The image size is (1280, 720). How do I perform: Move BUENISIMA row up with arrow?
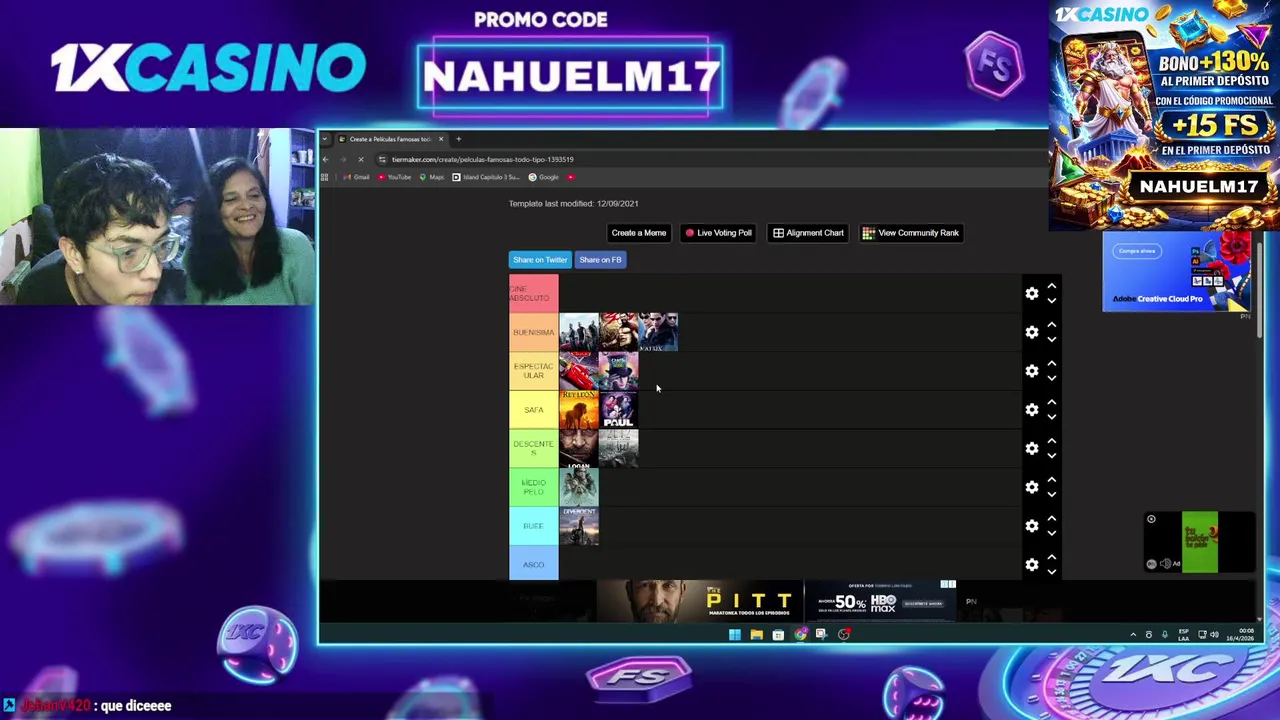[1051, 325]
